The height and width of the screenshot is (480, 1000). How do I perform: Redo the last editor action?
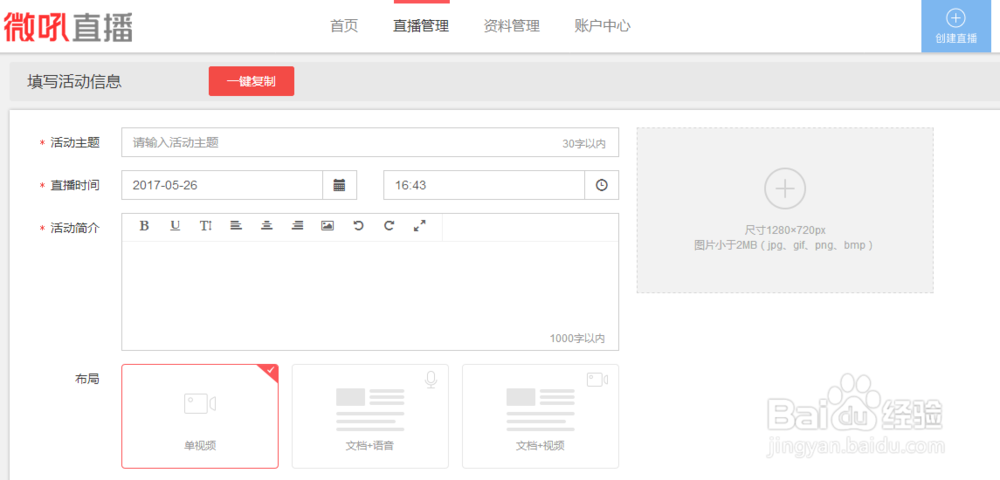[x=389, y=226]
